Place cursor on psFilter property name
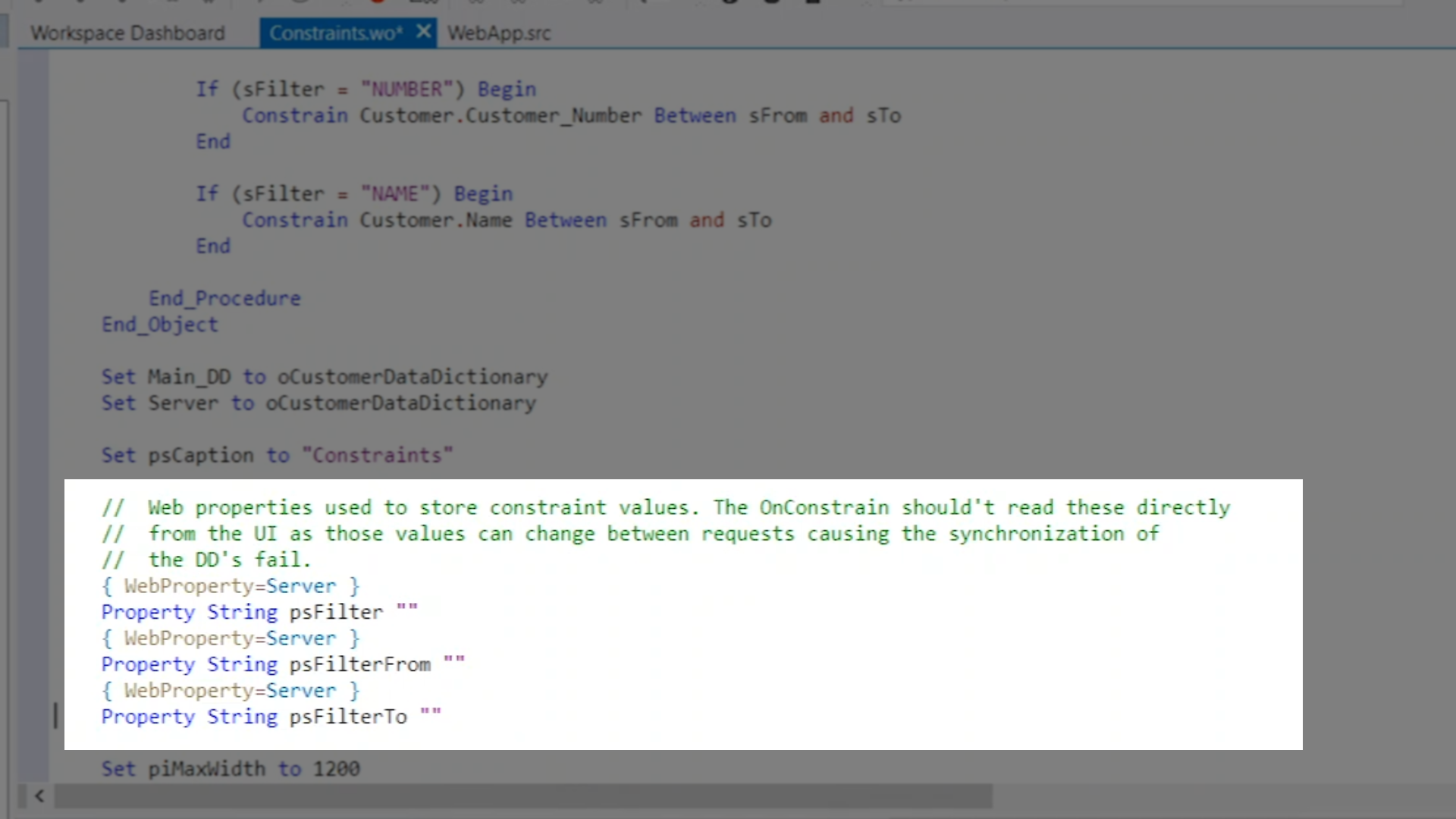The height and width of the screenshot is (819, 1456). pos(336,612)
